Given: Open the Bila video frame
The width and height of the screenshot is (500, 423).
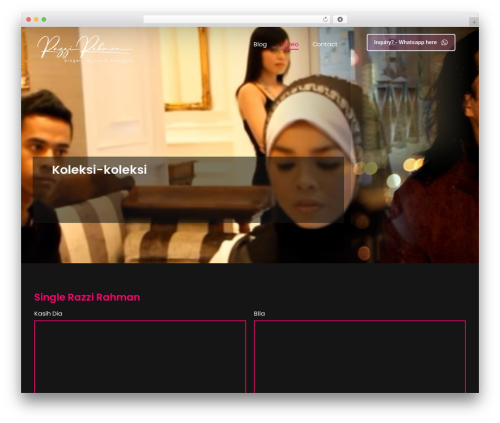Looking at the screenshot, I should click(360, 356).
